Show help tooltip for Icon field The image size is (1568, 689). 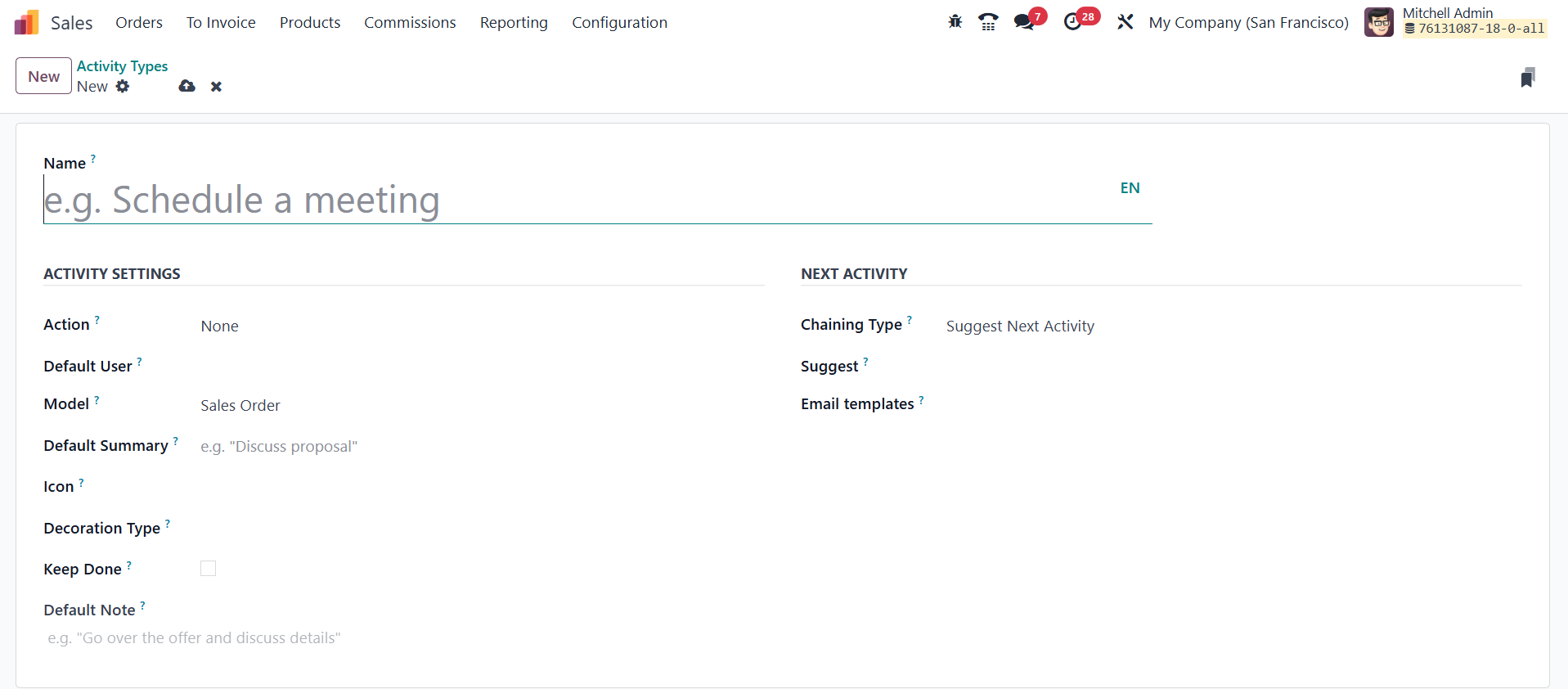82,483
